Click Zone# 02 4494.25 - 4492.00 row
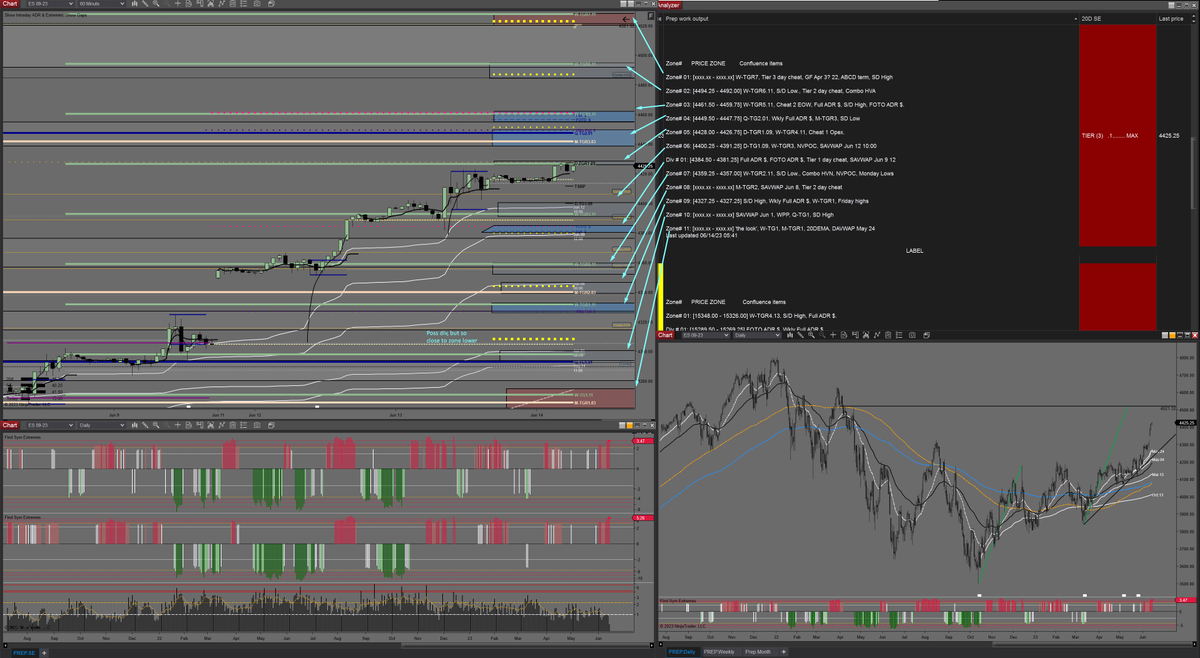Image resolution: width=1200 pixels, height=658 pixels. pos(770,91)
